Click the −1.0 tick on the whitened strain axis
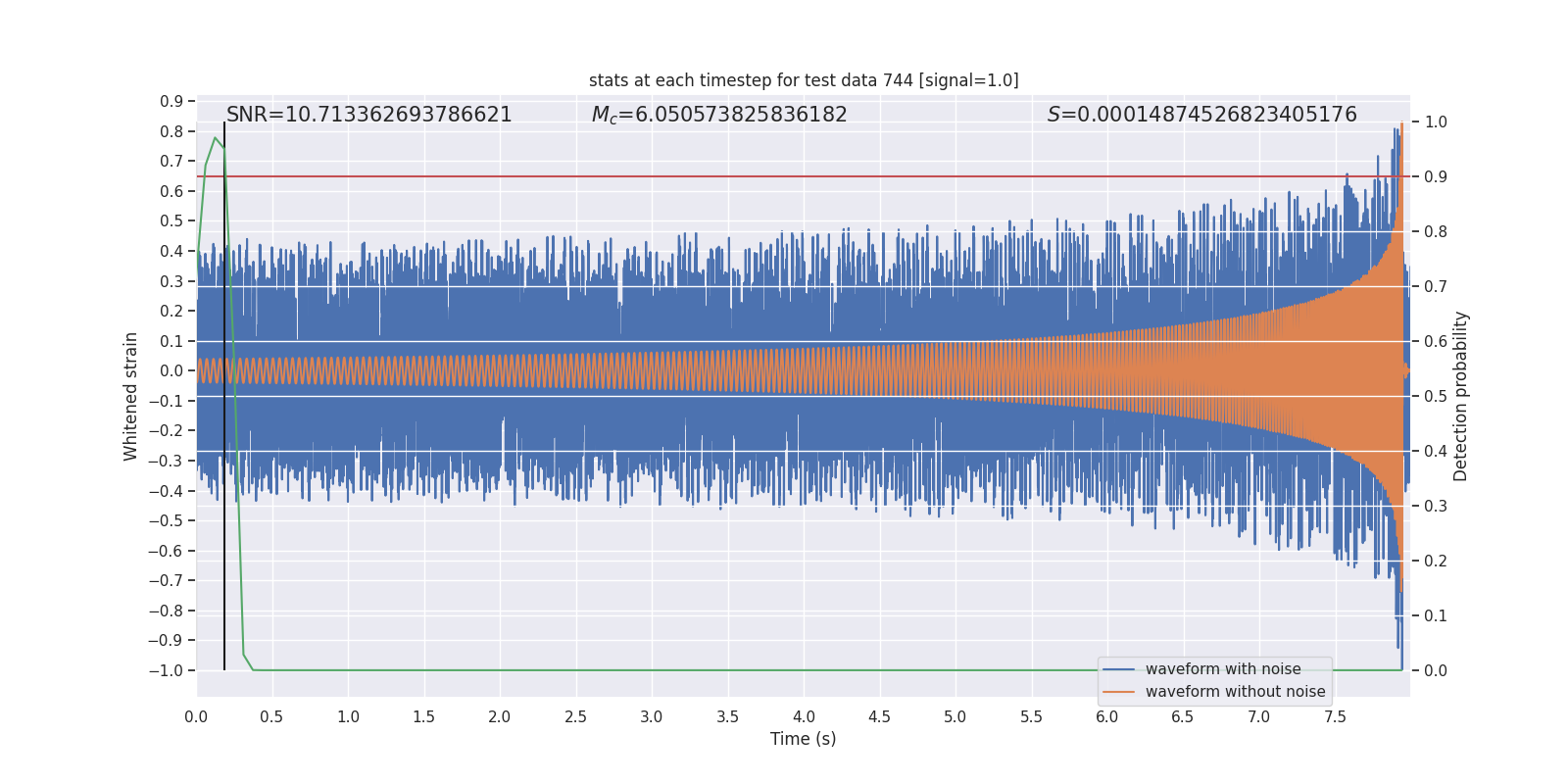 (167, 670)
